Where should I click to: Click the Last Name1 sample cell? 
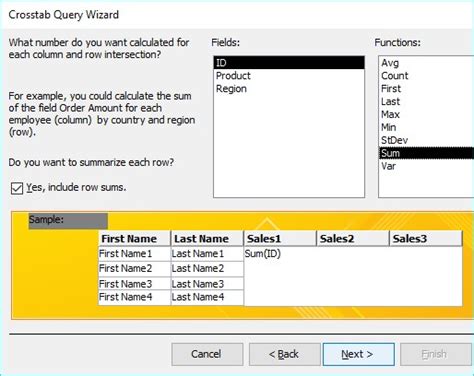pos(207,254)
